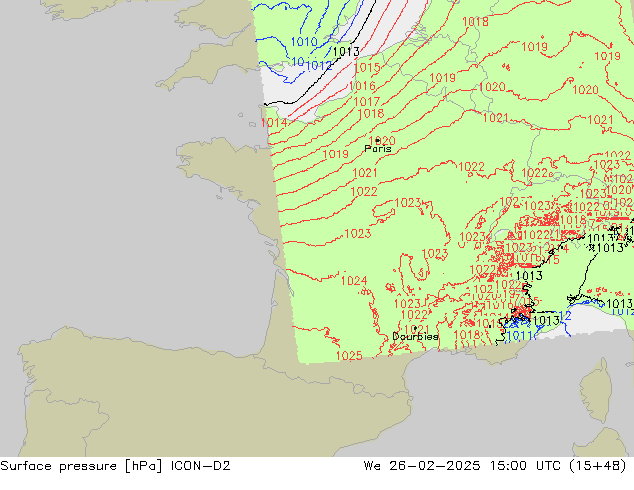634x490 pixels.
Task: Click the Surface pressure [hPa] ICON-D2 title
Action: pyautogui.click(x=115, y=466)
